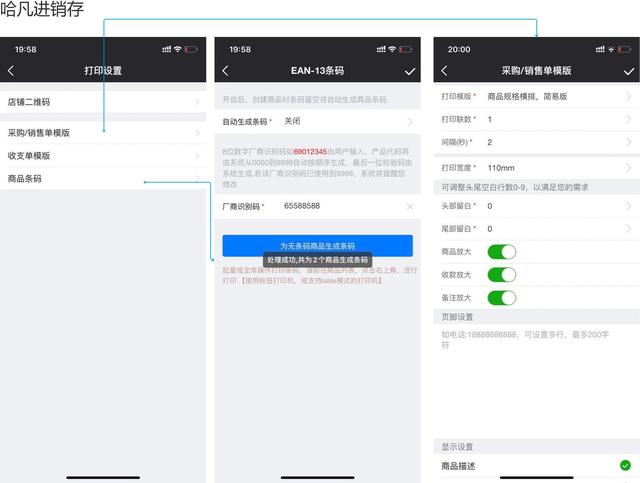Viewport: 640px width, 483px height.
Task: Save 采购/销售单模版 with the checkmark
Action: 629,71
